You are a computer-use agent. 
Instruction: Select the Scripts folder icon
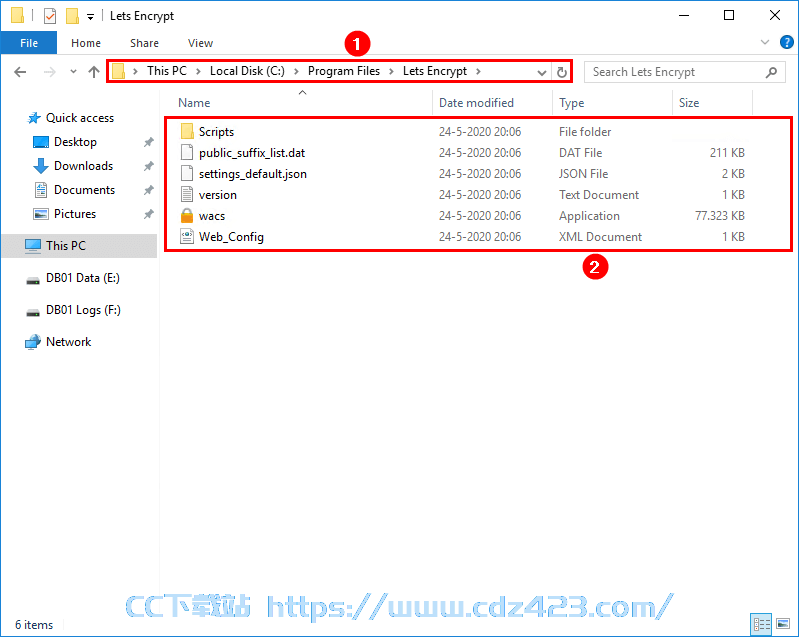pos(187,131)
